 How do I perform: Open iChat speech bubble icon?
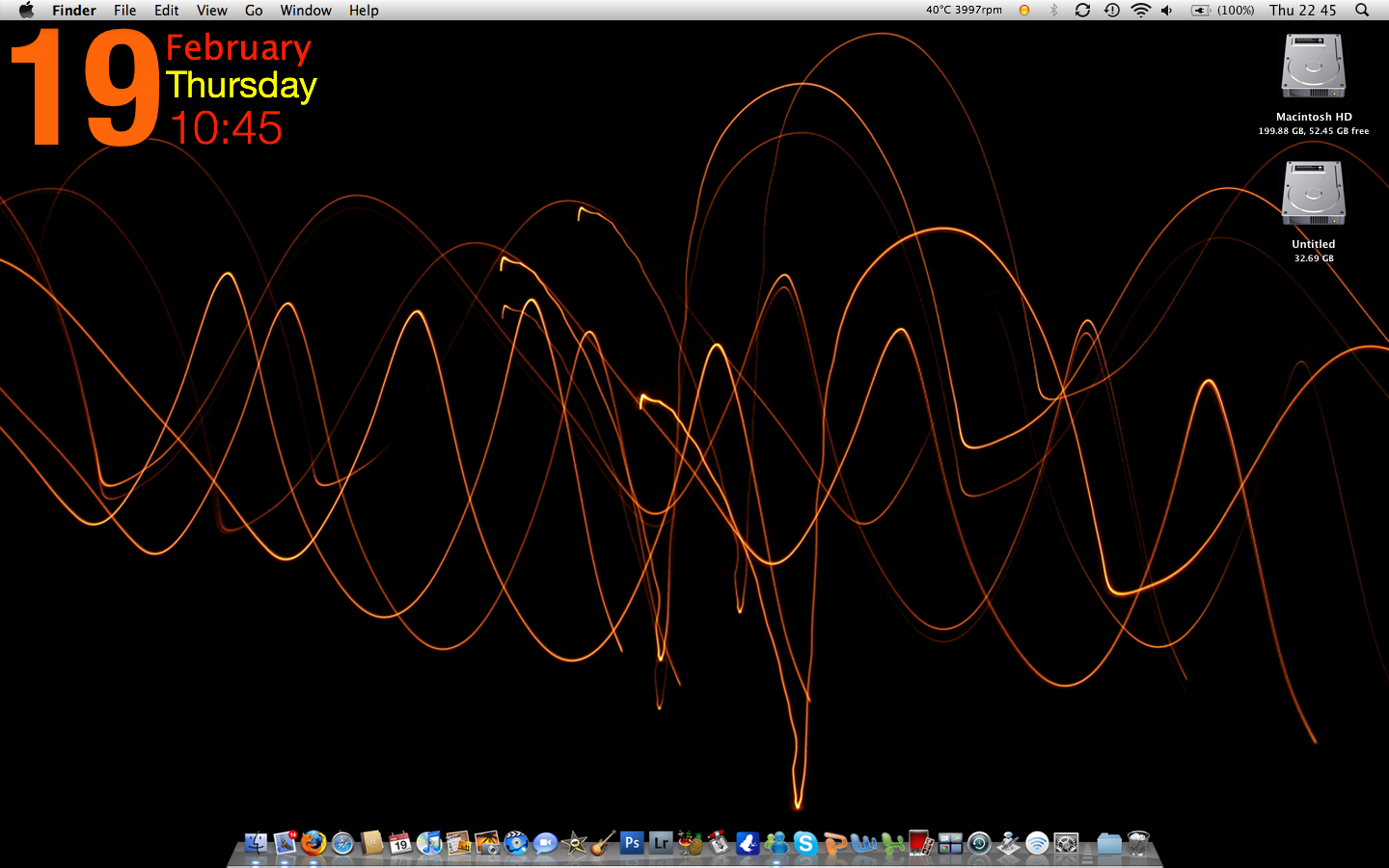click(545, 844)
